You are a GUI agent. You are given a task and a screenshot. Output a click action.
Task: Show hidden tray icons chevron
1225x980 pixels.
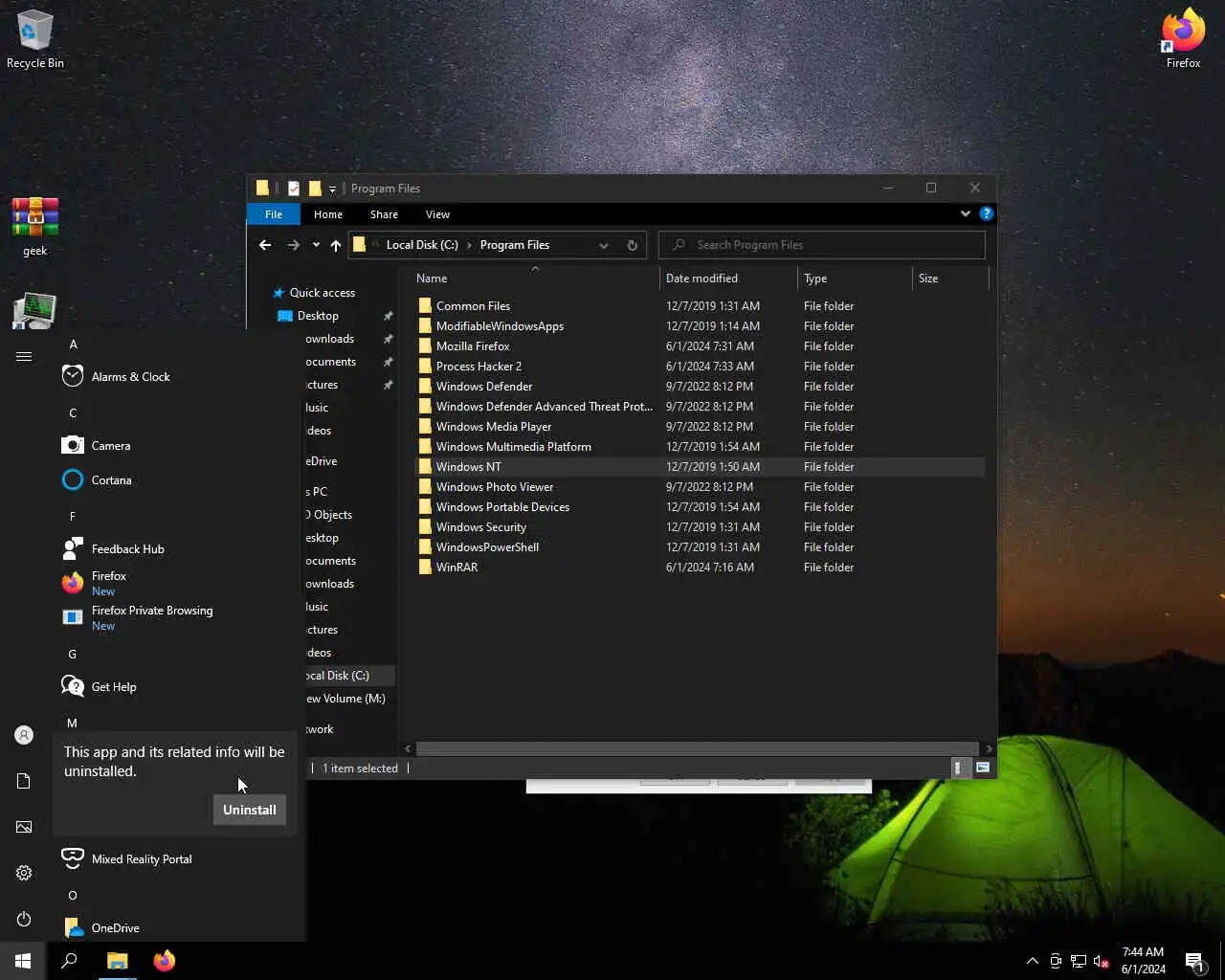tap(1033, 961)
